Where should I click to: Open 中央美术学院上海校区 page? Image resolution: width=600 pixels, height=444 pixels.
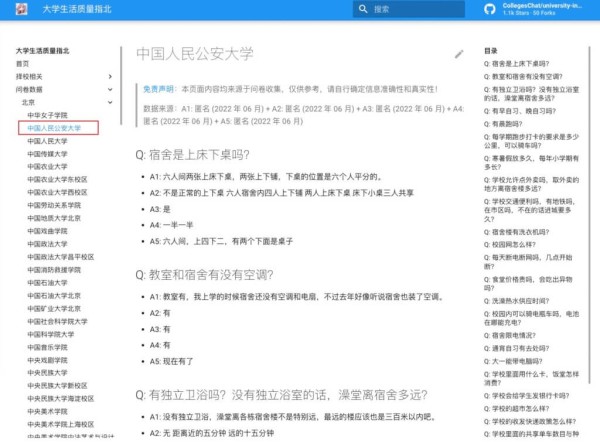click(x=61, y=424)
